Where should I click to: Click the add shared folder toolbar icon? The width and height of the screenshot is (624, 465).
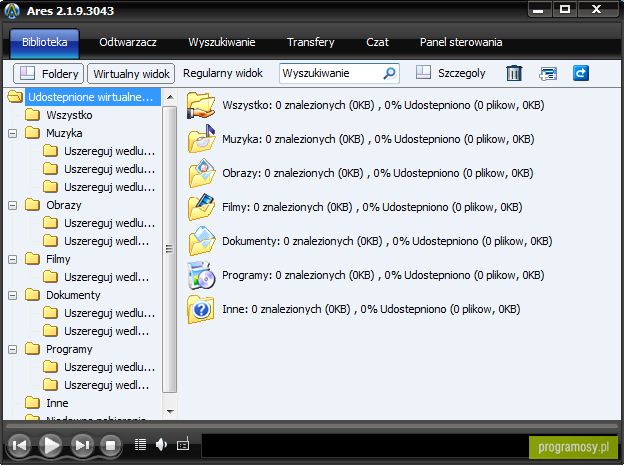tap(548, 74)
